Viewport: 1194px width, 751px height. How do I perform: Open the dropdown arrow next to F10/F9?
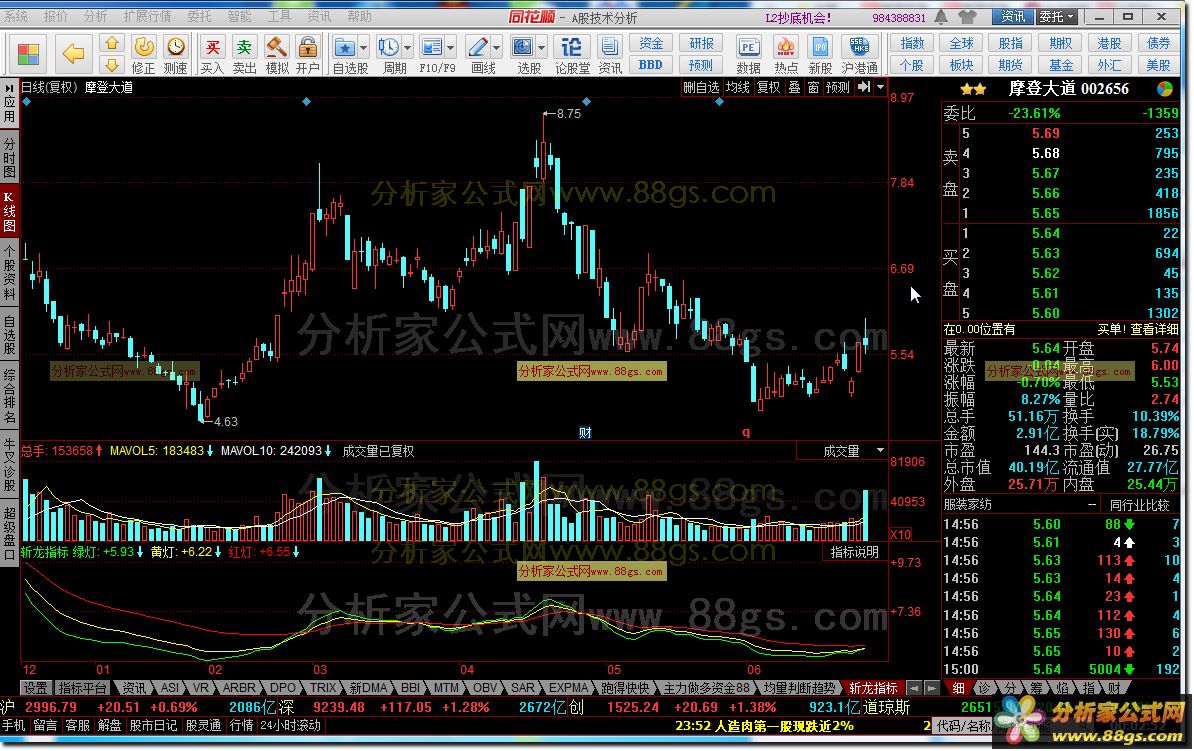point(451,48)
